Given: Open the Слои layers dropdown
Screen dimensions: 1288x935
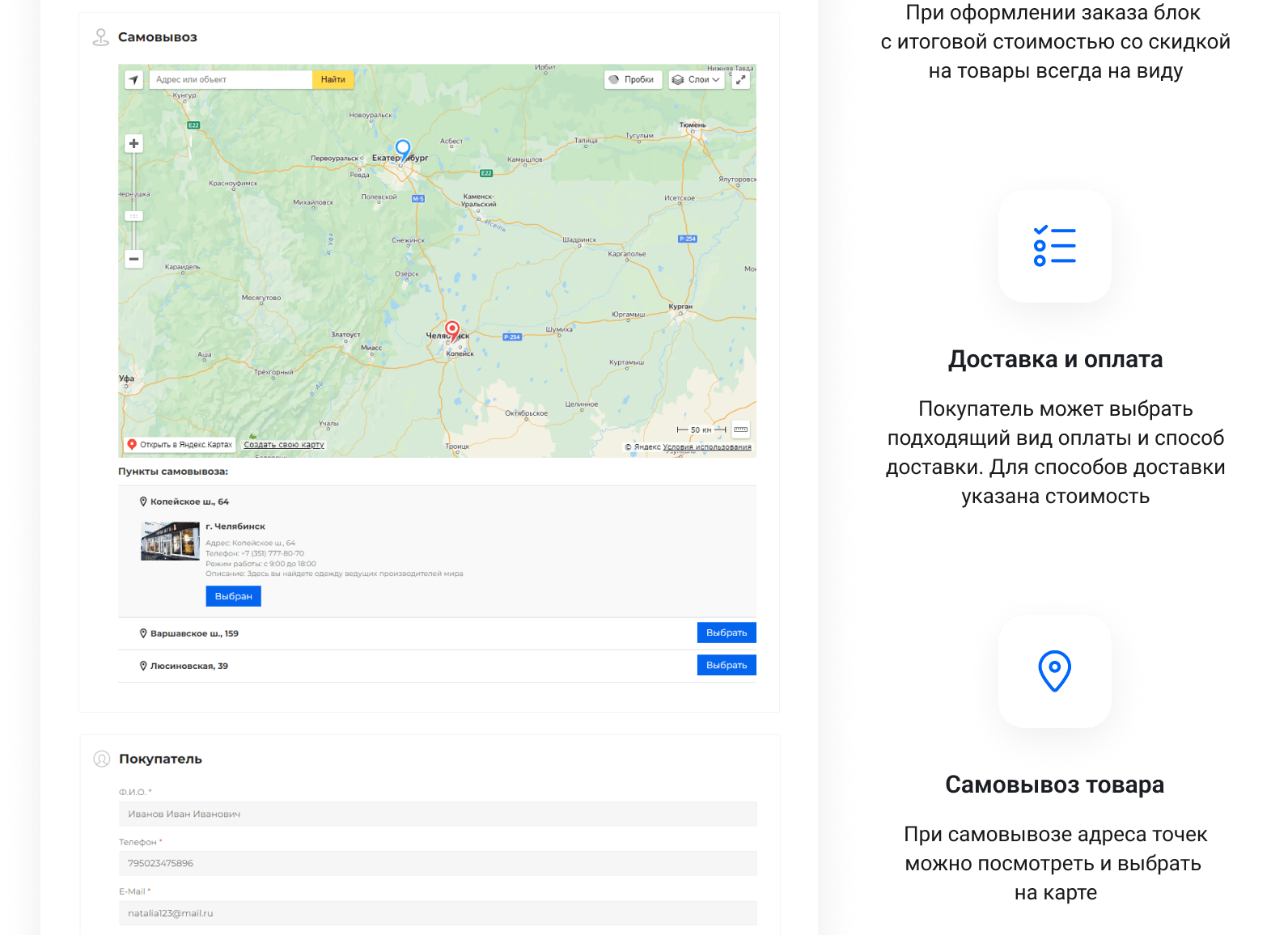Looking at the screenshot, I should [x=697, y=79].
